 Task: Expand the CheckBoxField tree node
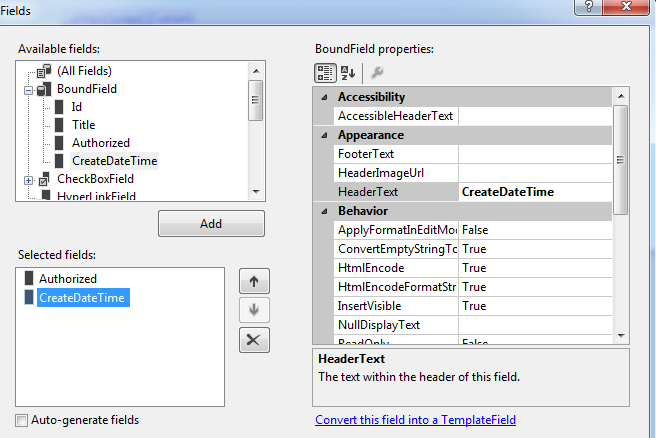pyautogui.click(x=28, y=179)
